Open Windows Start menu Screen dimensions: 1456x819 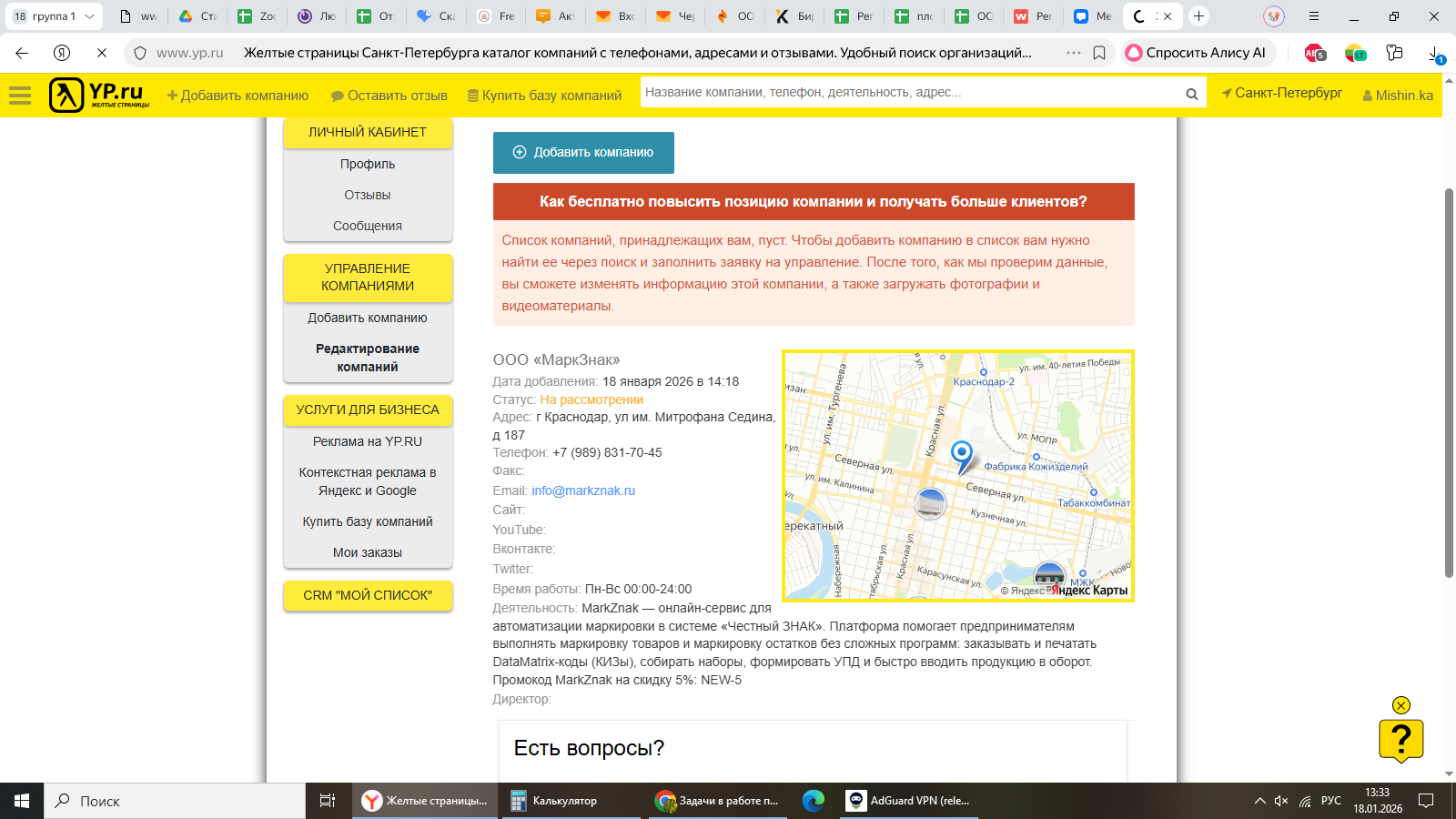point(22,801)
